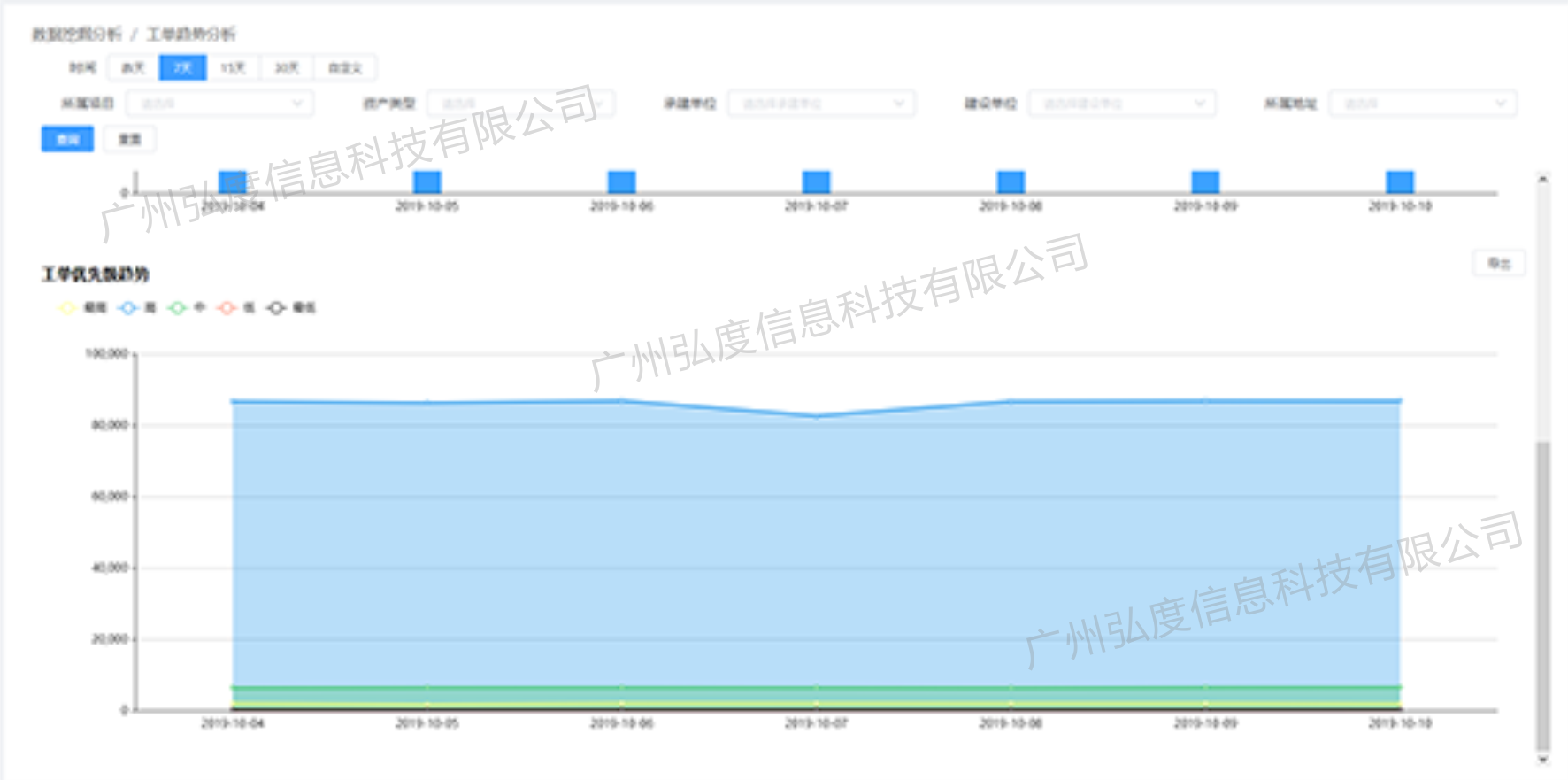Click the blue bar for 2019-10-09
This screenshot has height=780, width=1568.
point(1205,182)
